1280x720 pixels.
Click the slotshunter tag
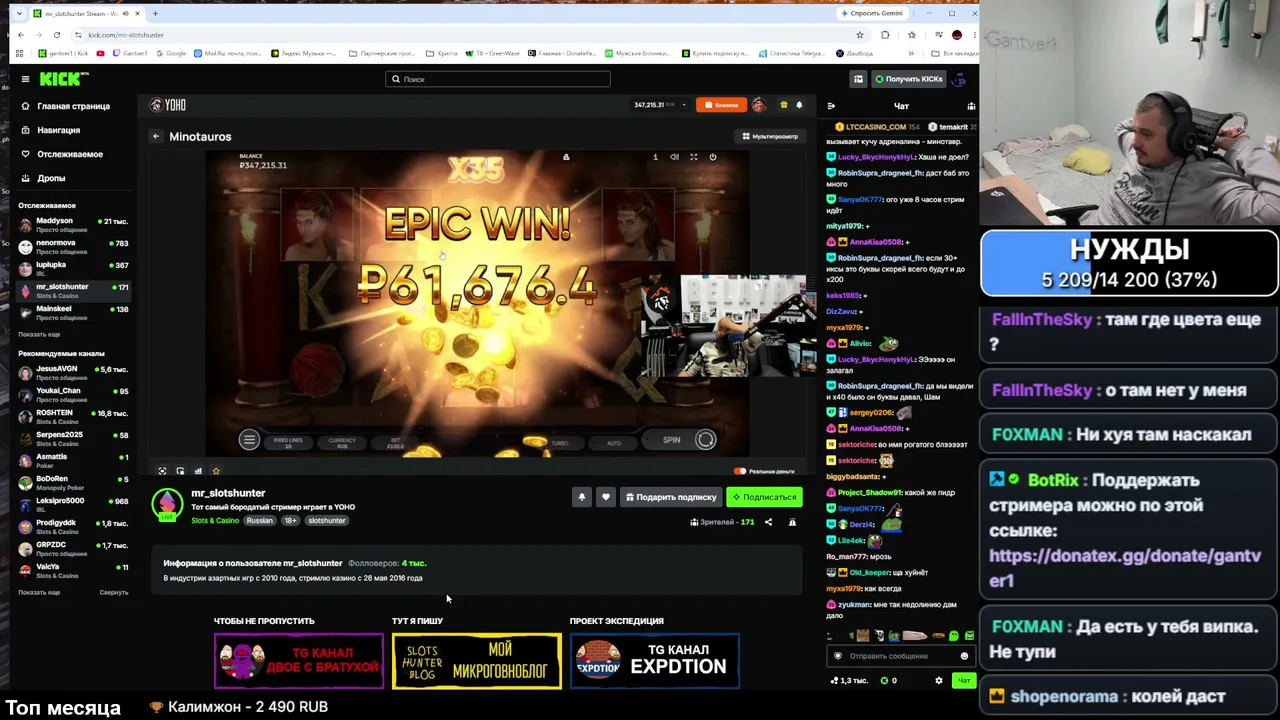coord(326,521)
